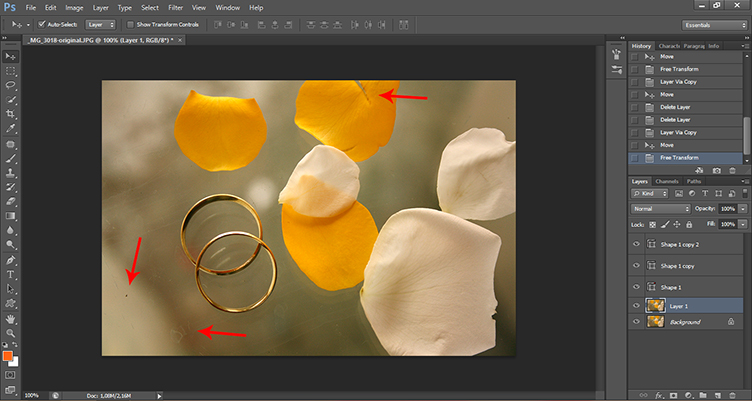Select the Lasso tool

[11, 86]
